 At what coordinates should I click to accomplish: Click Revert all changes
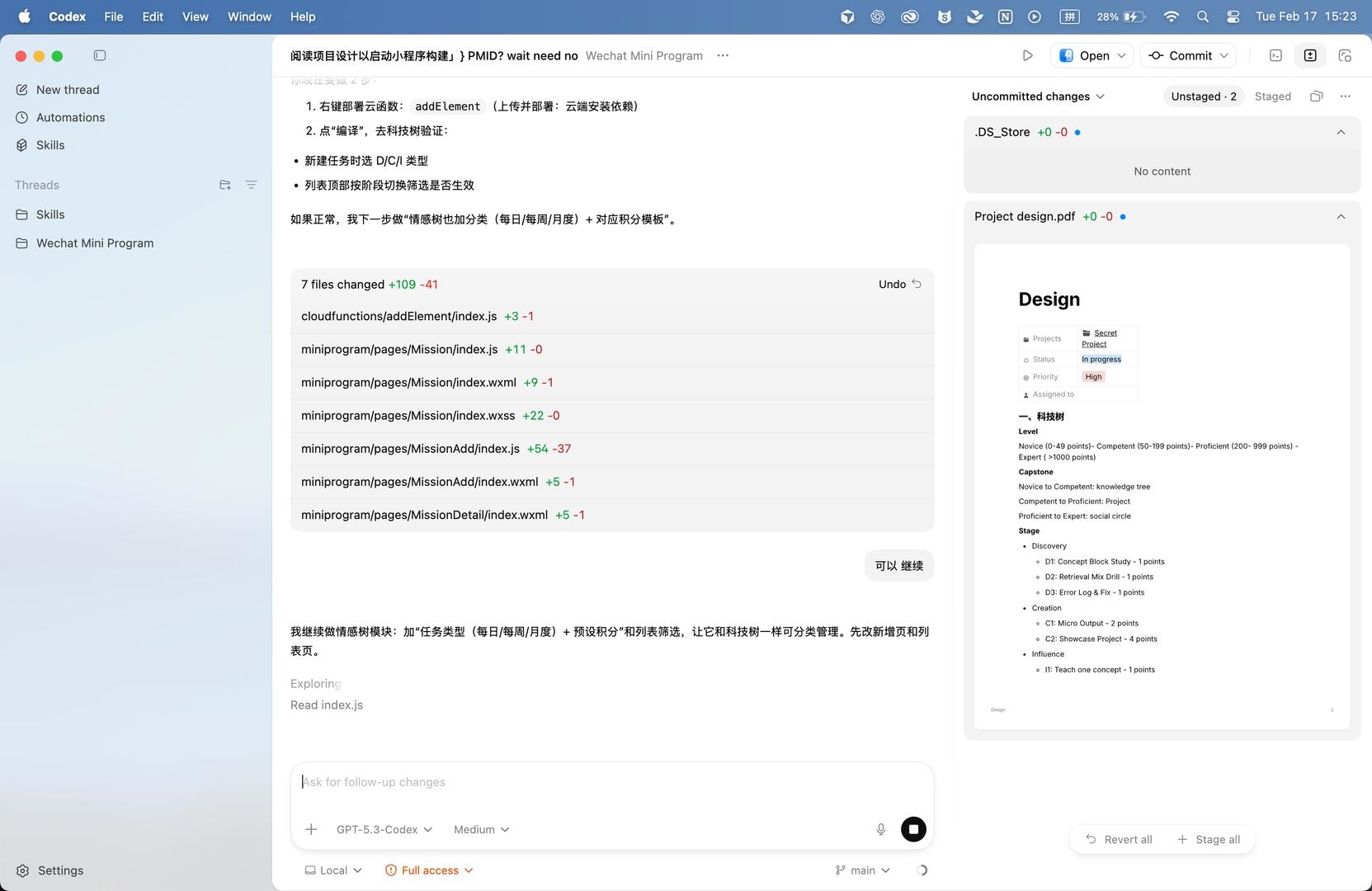[1119, 840]
